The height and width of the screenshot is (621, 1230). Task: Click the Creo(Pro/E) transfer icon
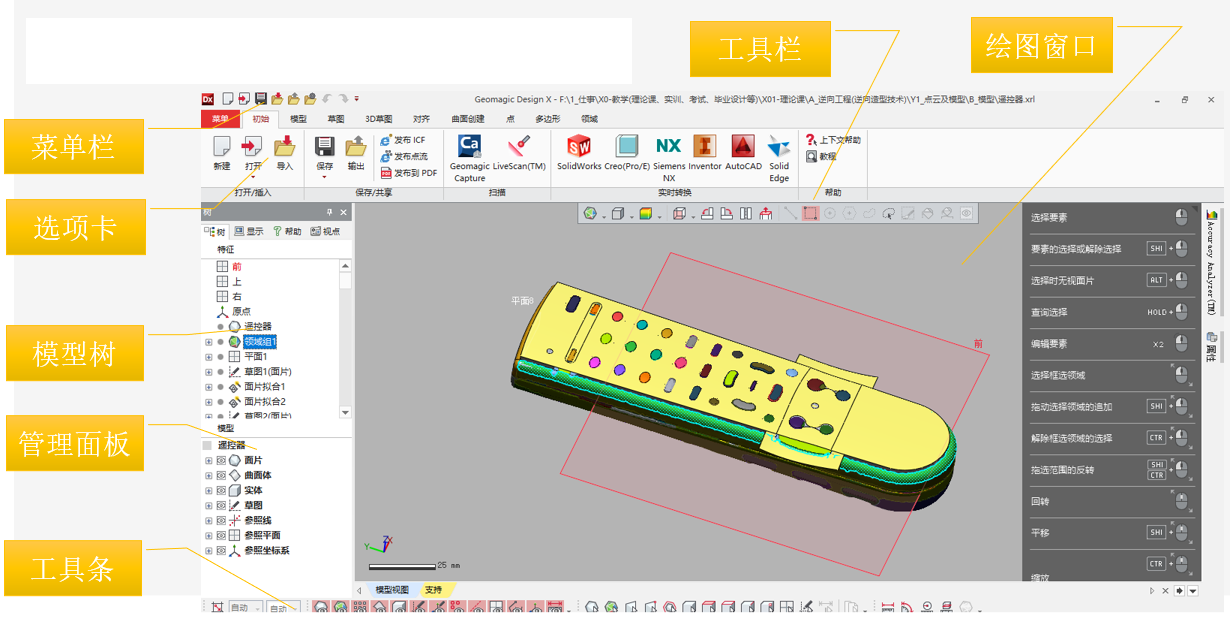627,147
